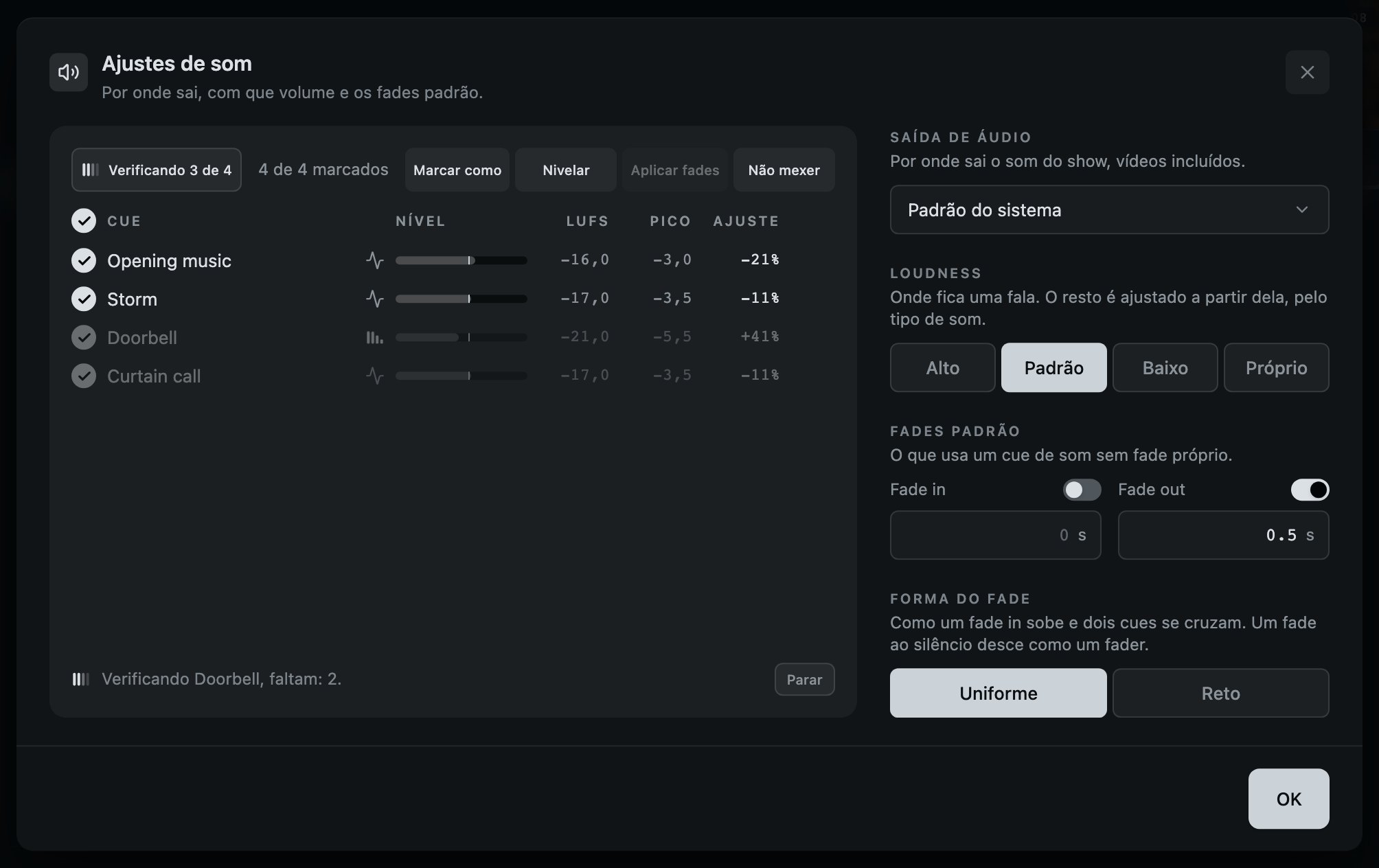The width and height of the screenshot is (1379, 868).
Task: Click the bars icon on Doorbell row
Action: 374,337
